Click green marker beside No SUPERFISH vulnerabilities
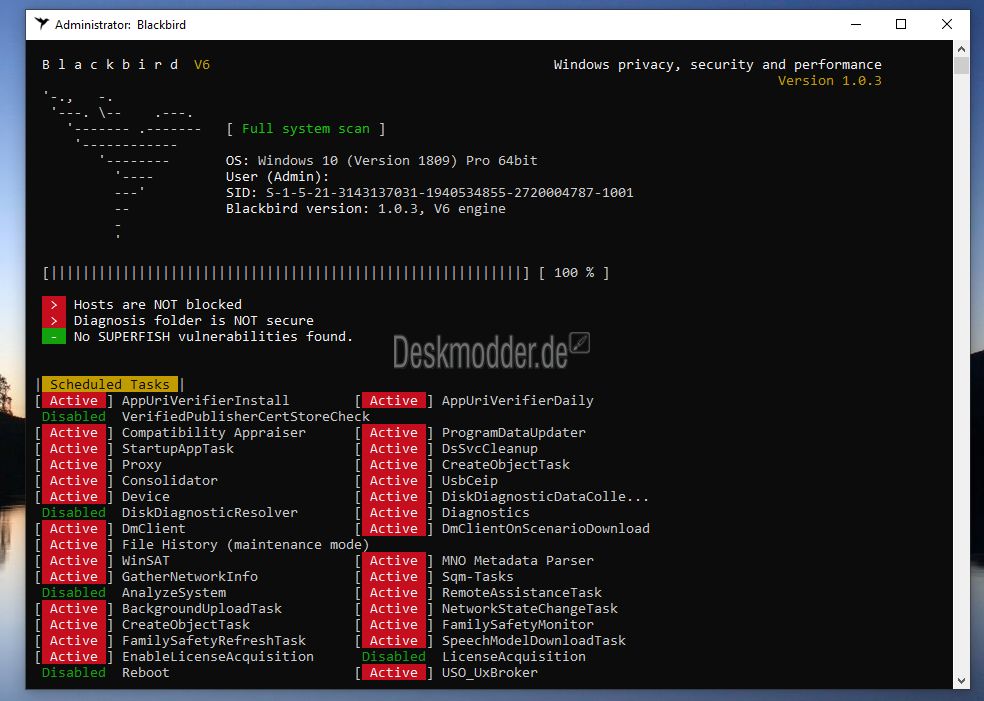This screenshot has height=701, width=984. [54, 336]
